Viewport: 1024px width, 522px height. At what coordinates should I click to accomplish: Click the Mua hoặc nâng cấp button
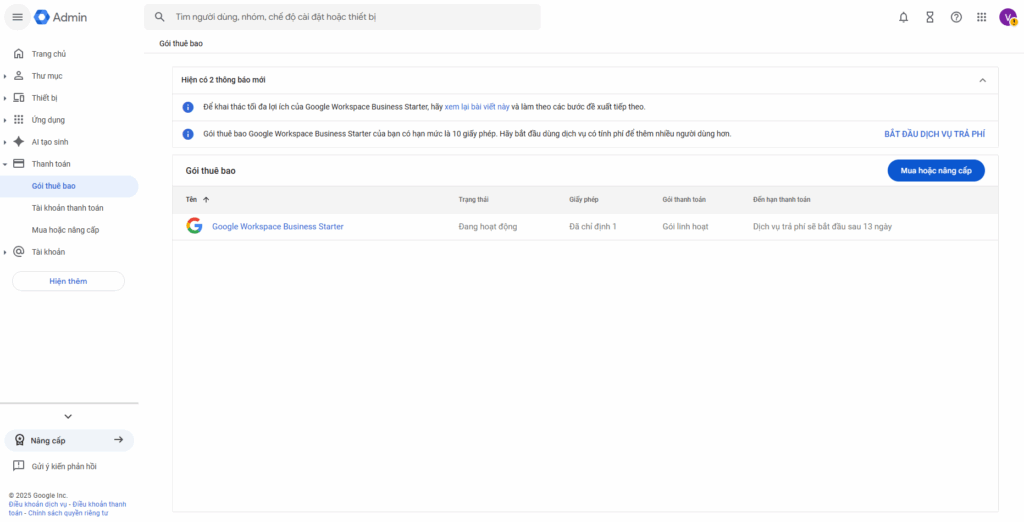[x=935, y=171]
